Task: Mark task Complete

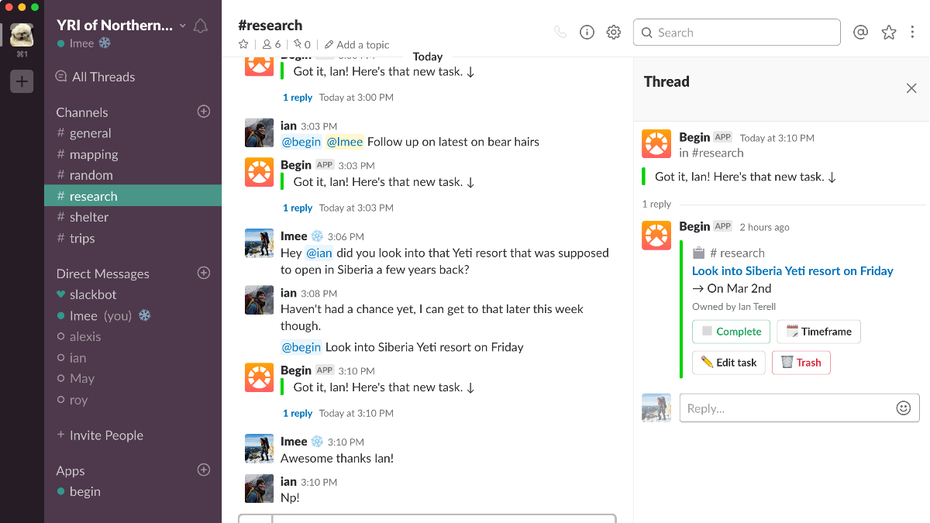Action: pos(731,331)
